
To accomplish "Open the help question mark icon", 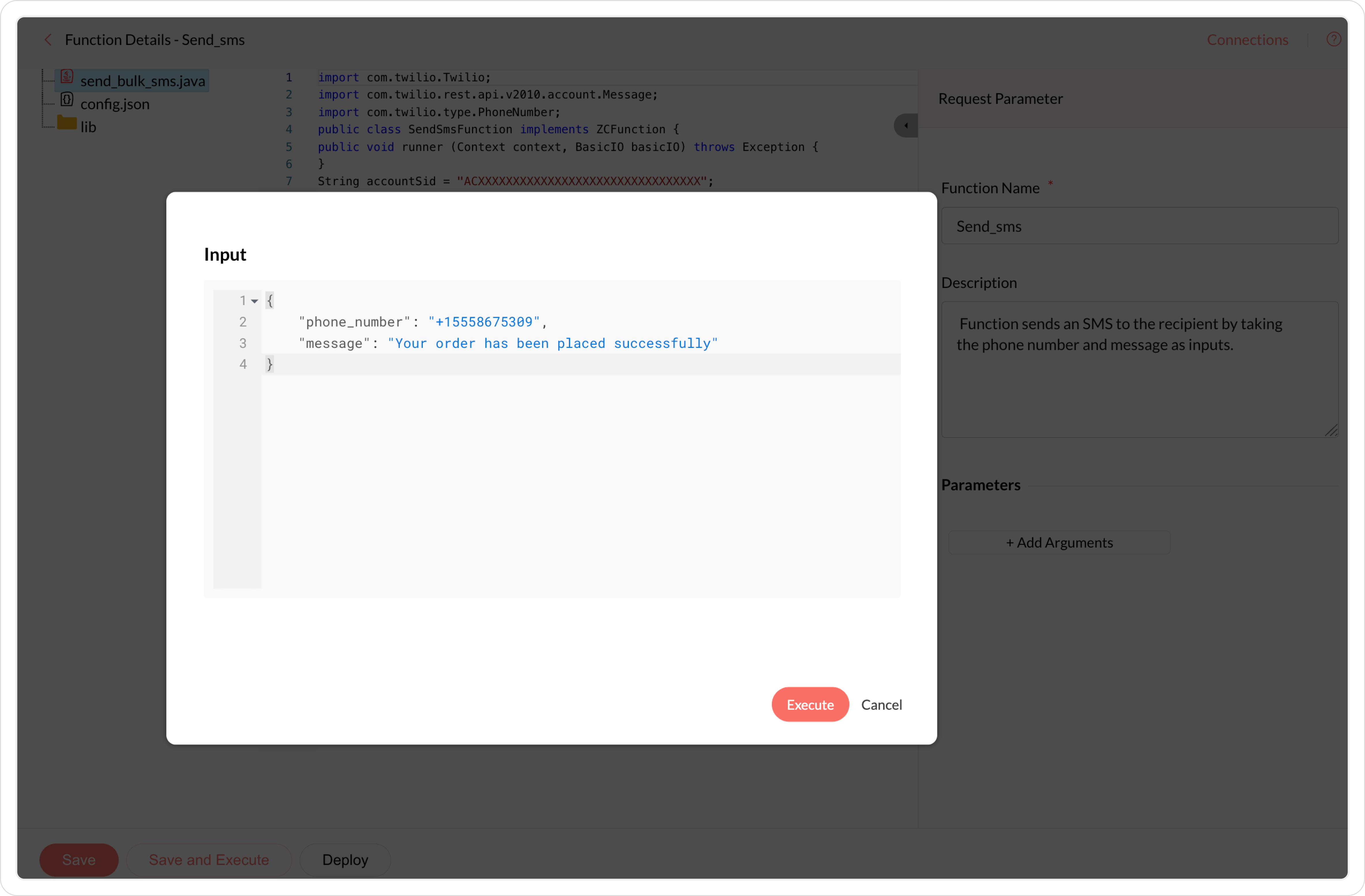I will pos(1334,39).
